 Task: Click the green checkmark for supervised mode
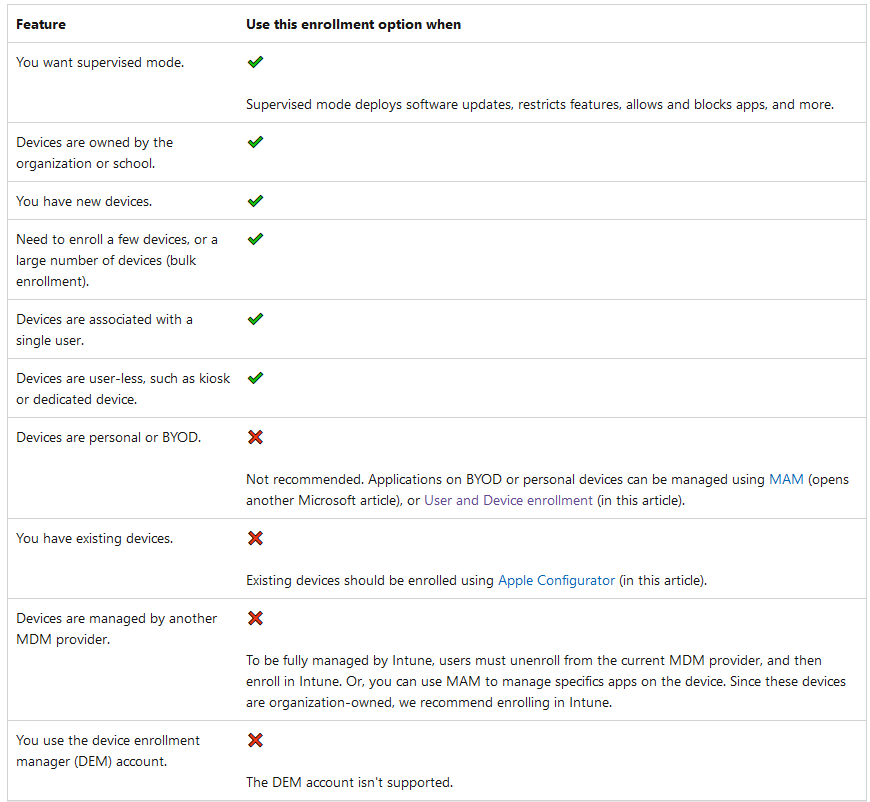255,62
